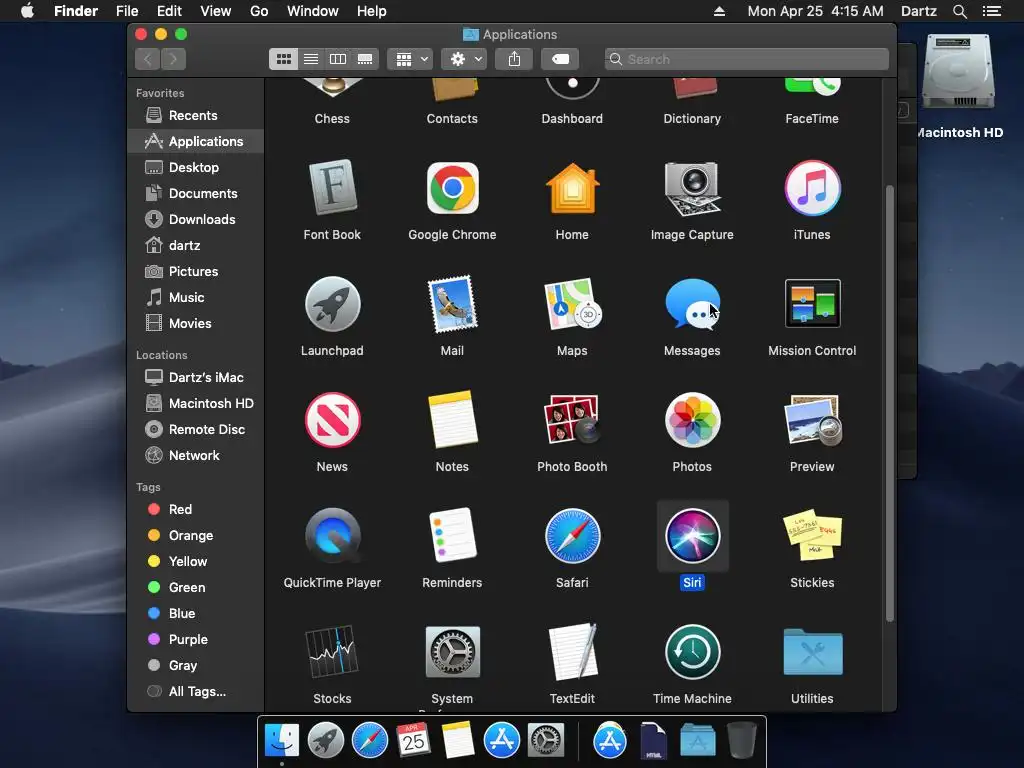Select the Notes app icon in Applications
The width and height of the screenshot is (1024, 768).
452,420
